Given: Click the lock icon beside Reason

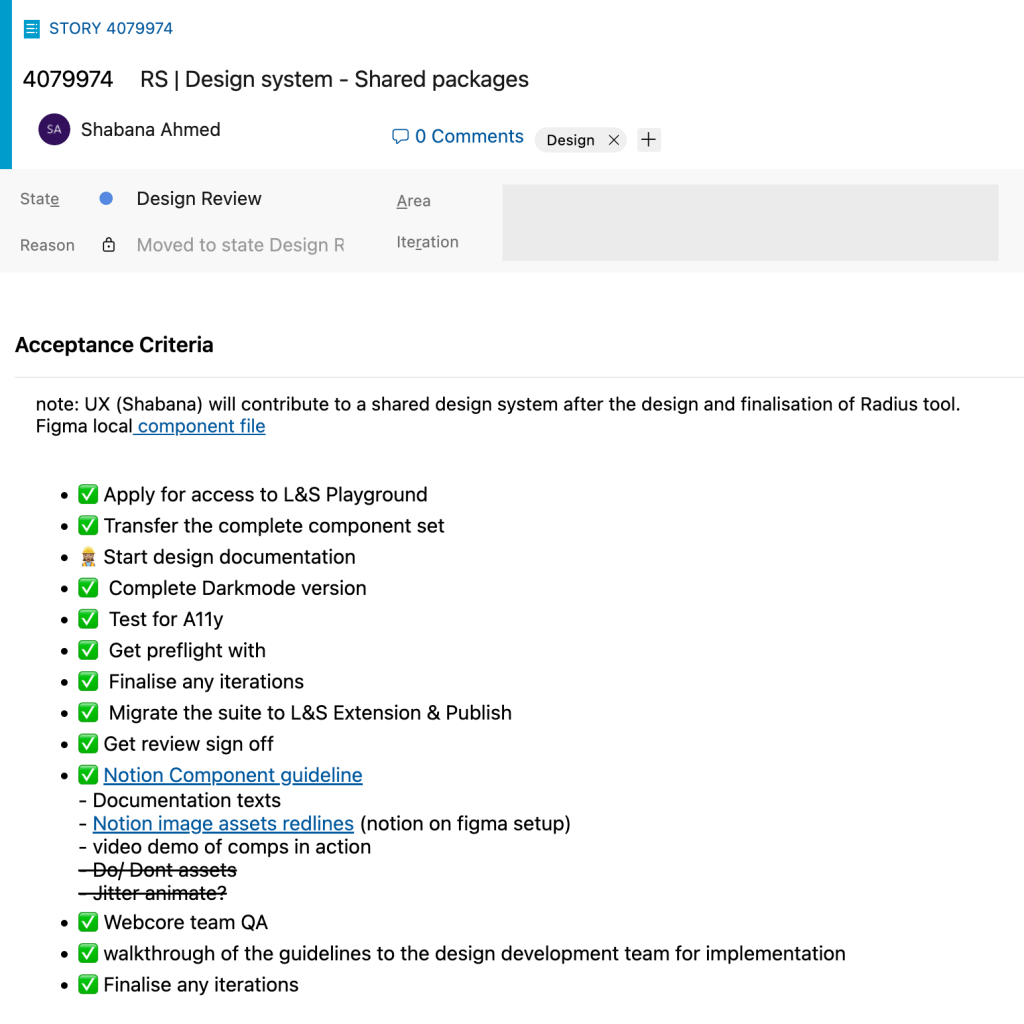Looking at the screenshot, I should 108,243.
